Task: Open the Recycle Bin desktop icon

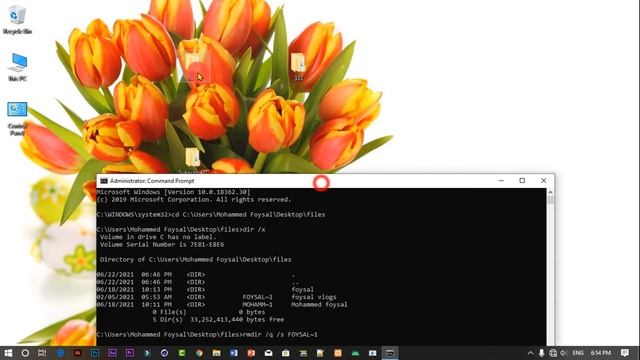Action: (x=17, y=19)
